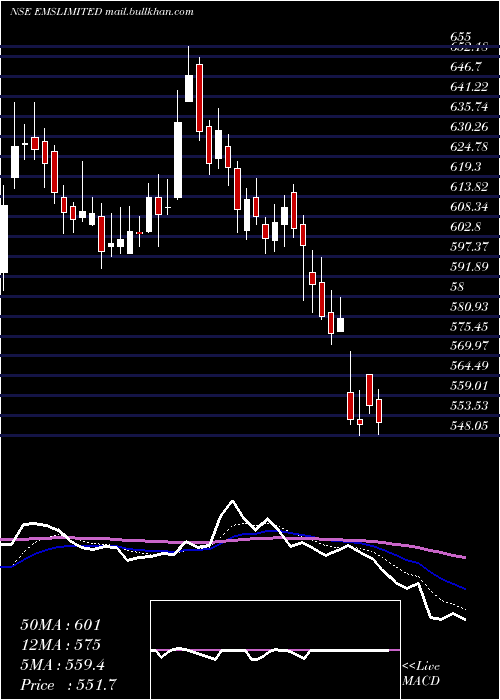
Task: Select the 580.93 price level label
Action: 469,306
